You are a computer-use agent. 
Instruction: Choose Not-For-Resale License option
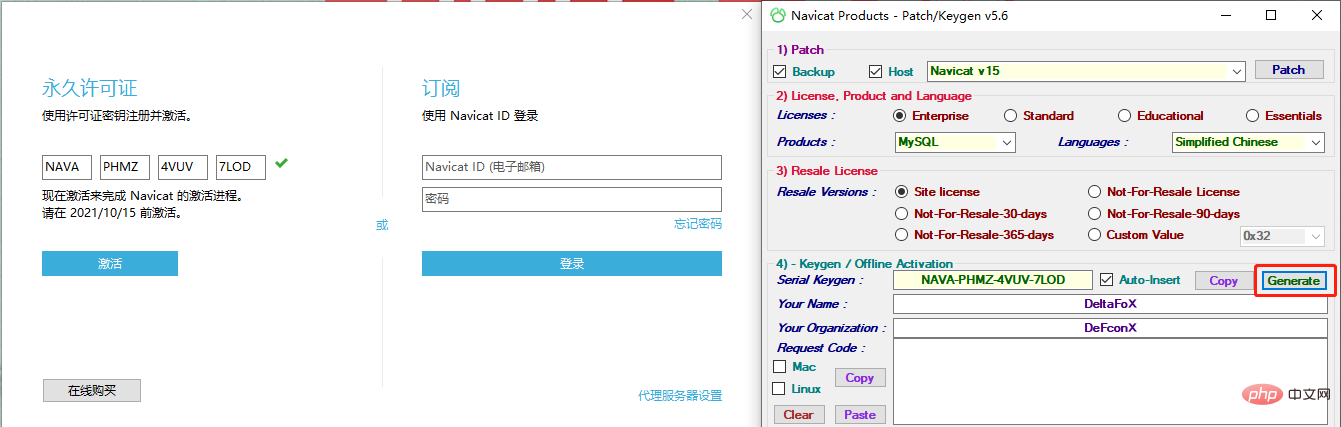click(x=1094, y=191)
